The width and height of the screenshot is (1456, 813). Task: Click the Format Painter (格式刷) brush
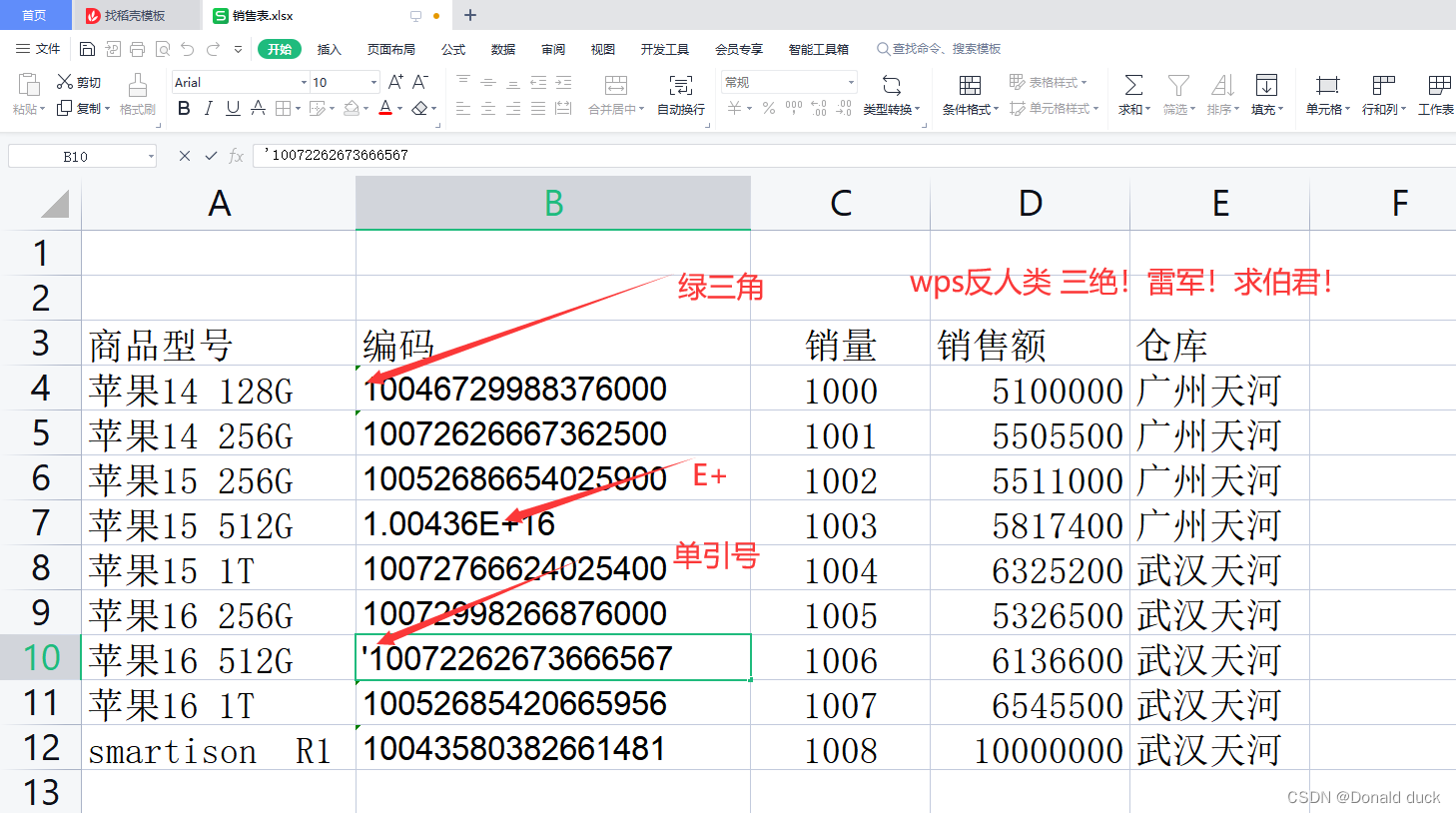coord(138,94)
